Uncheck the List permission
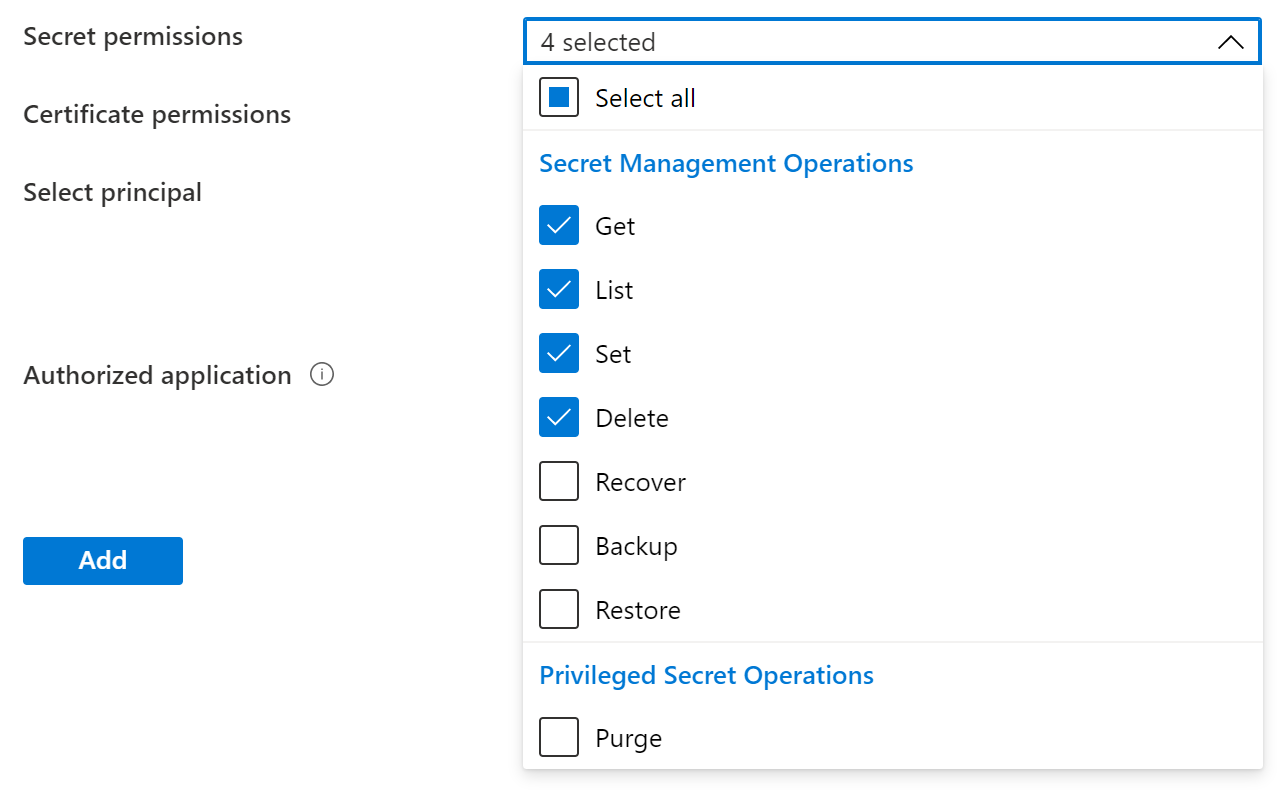 coord(558,289)
